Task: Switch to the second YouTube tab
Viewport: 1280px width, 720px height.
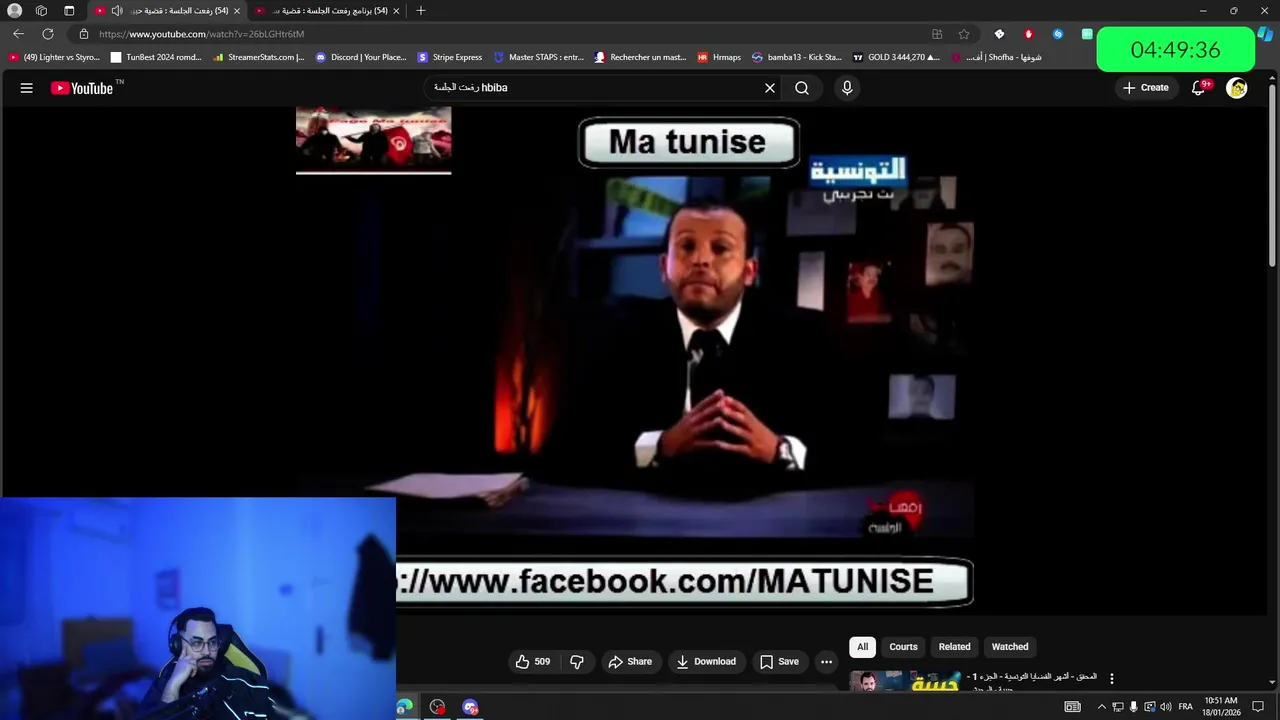Action: pyautogui.click(x=325, y=11)
